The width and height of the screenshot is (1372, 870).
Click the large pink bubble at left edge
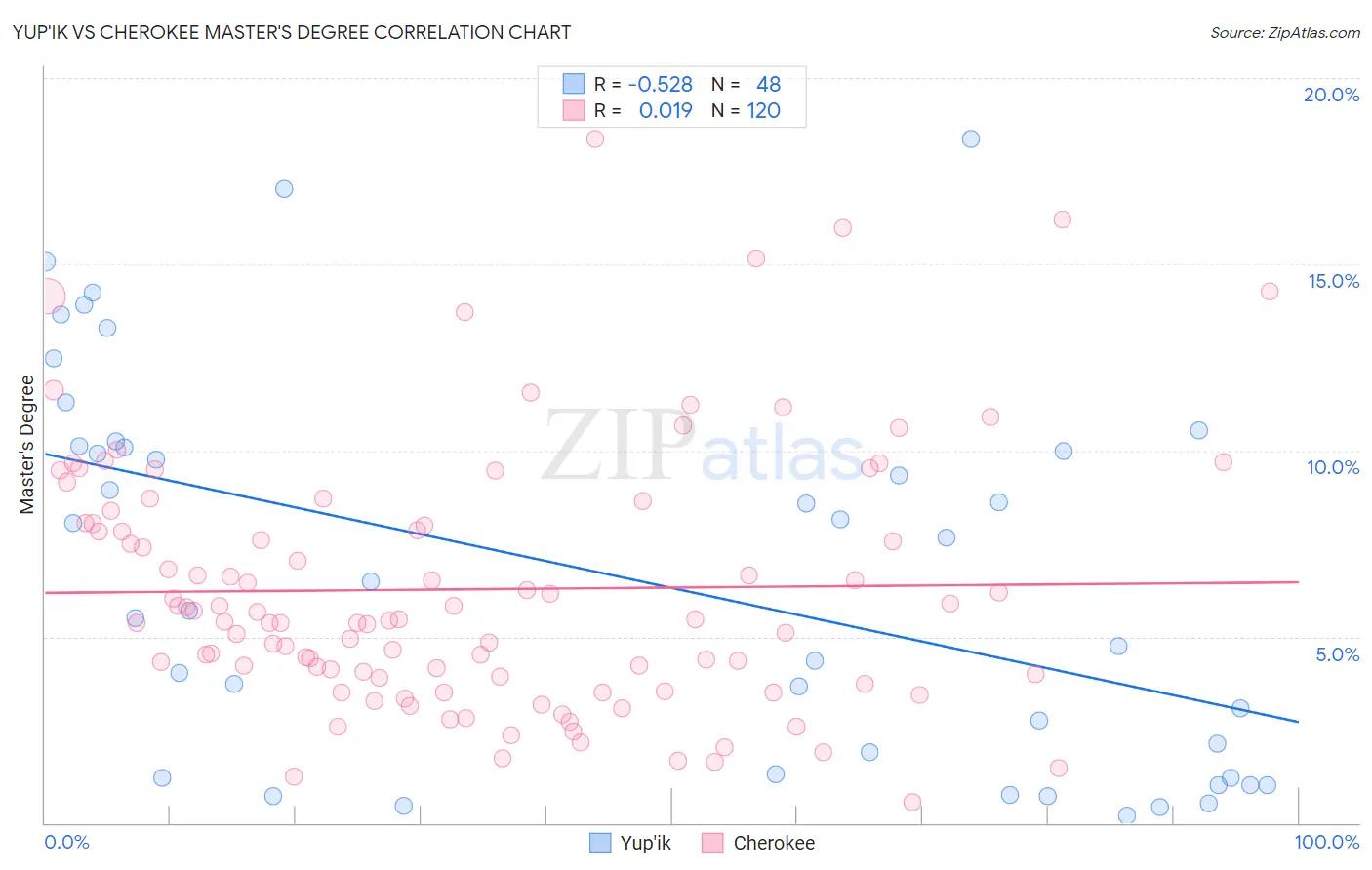point(47,296)
